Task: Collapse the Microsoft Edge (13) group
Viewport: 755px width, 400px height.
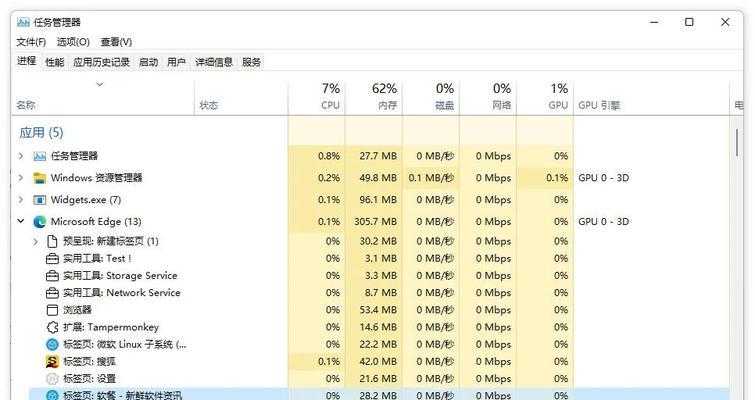Action: (21, 221)
